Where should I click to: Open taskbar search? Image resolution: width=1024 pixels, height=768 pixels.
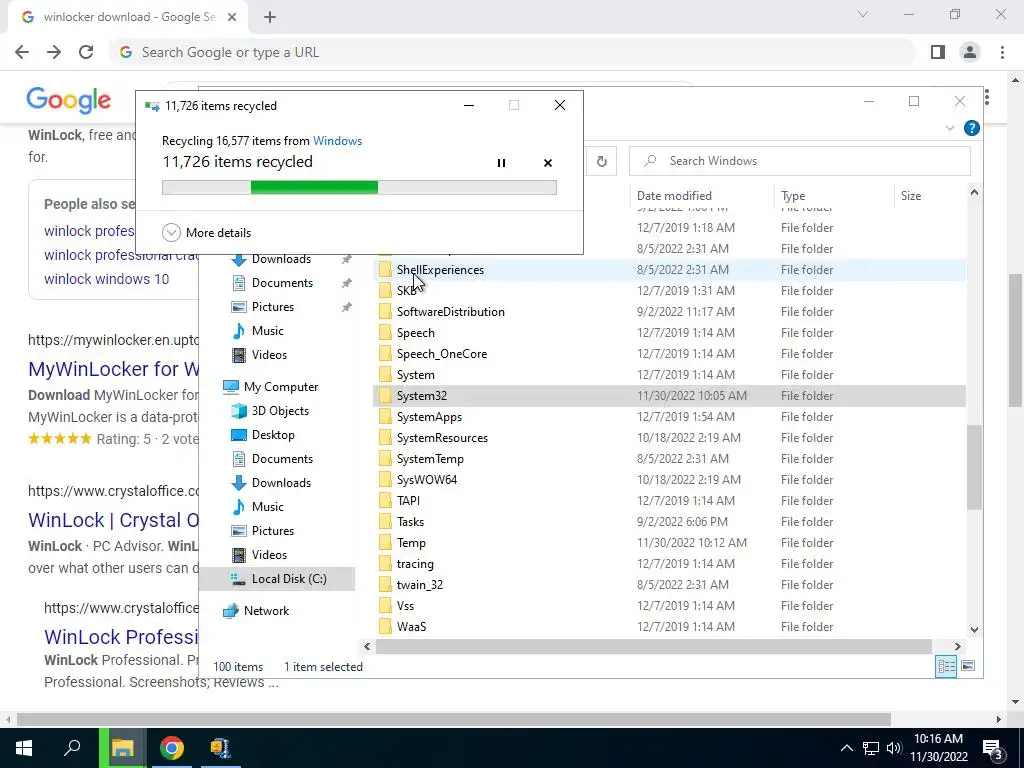(x=72, y=748)
